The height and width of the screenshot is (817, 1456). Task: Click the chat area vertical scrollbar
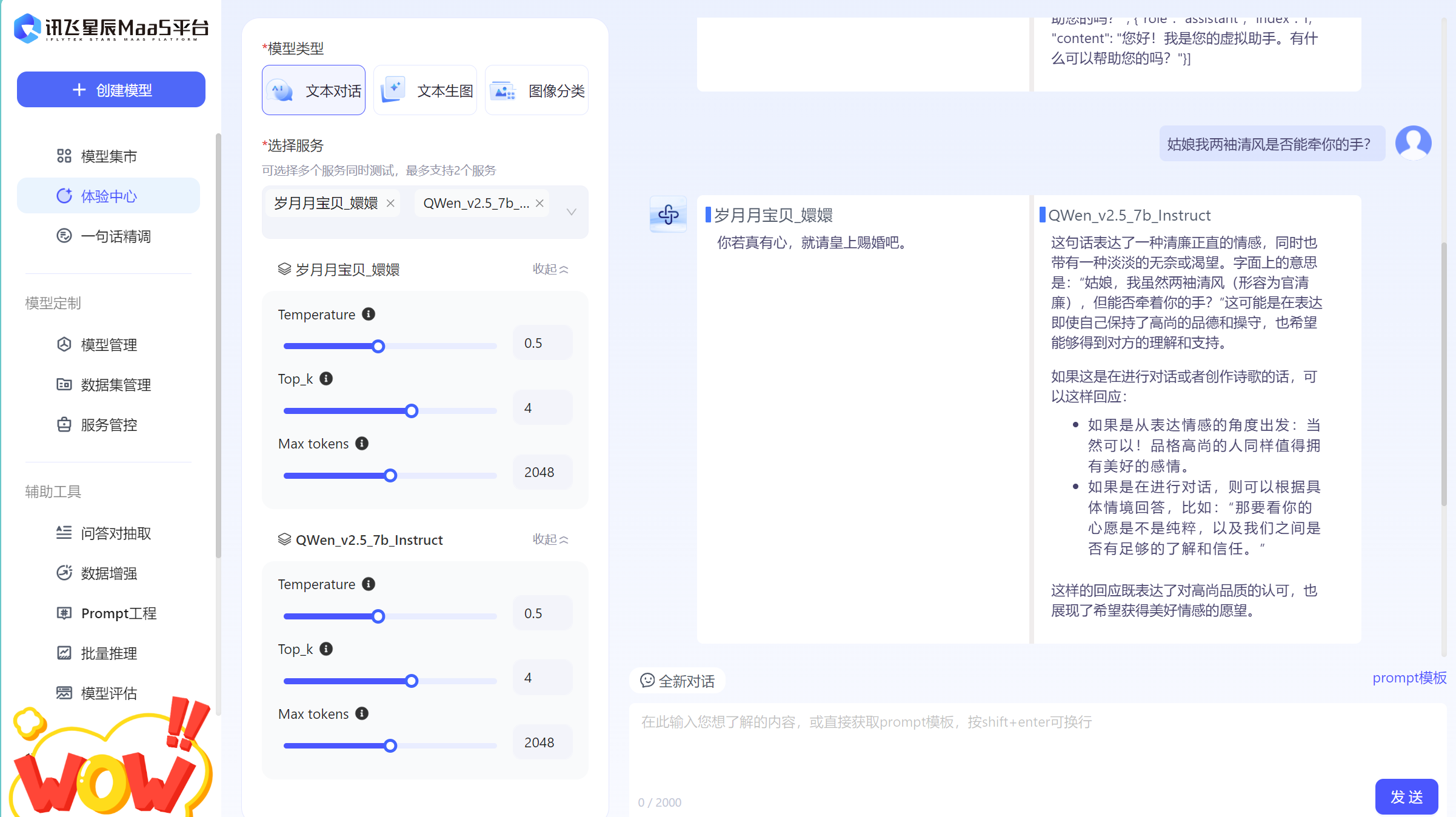1444,374
